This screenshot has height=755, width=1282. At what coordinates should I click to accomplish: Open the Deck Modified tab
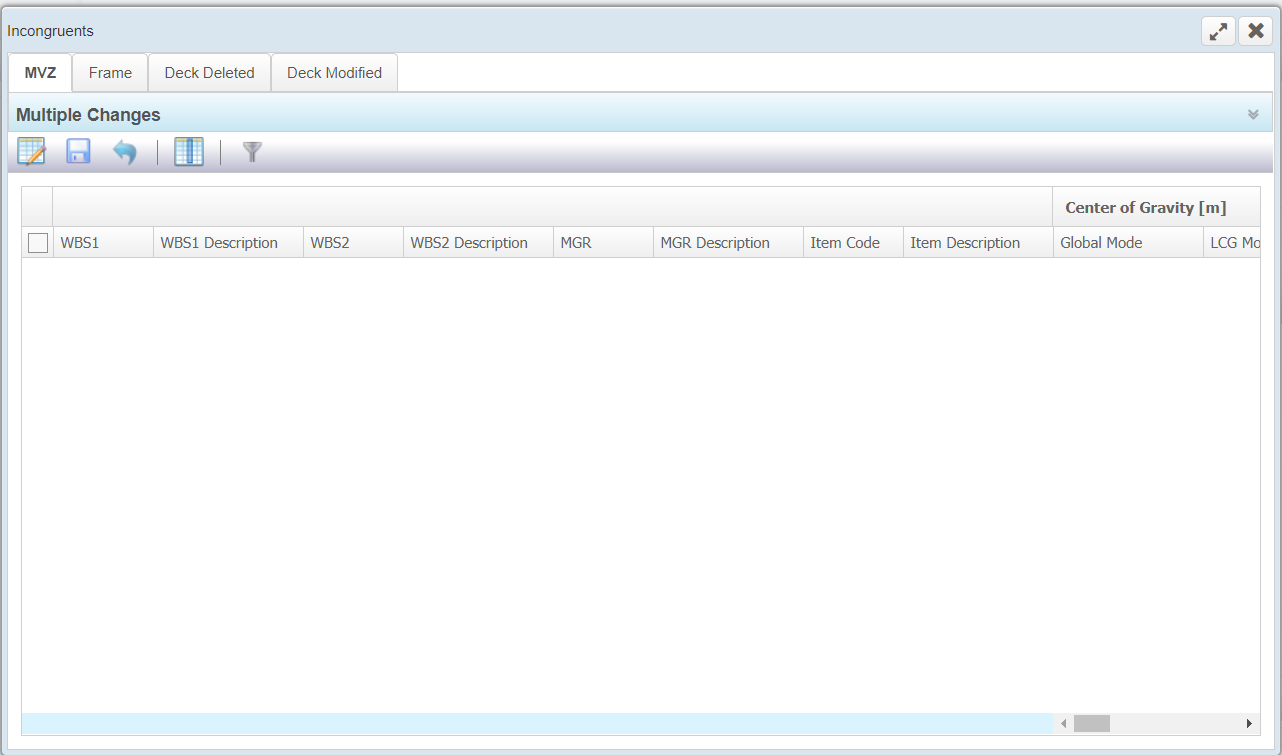pos(334,73)
